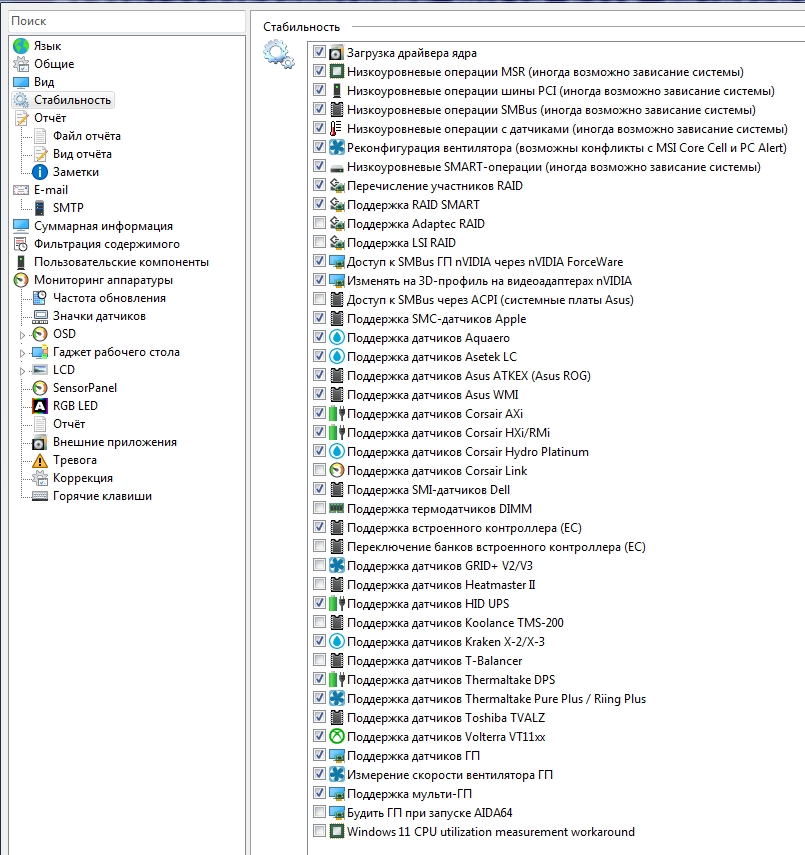Expand the OSD tree node
The image size is (805, 855).
tap(22, 335)
